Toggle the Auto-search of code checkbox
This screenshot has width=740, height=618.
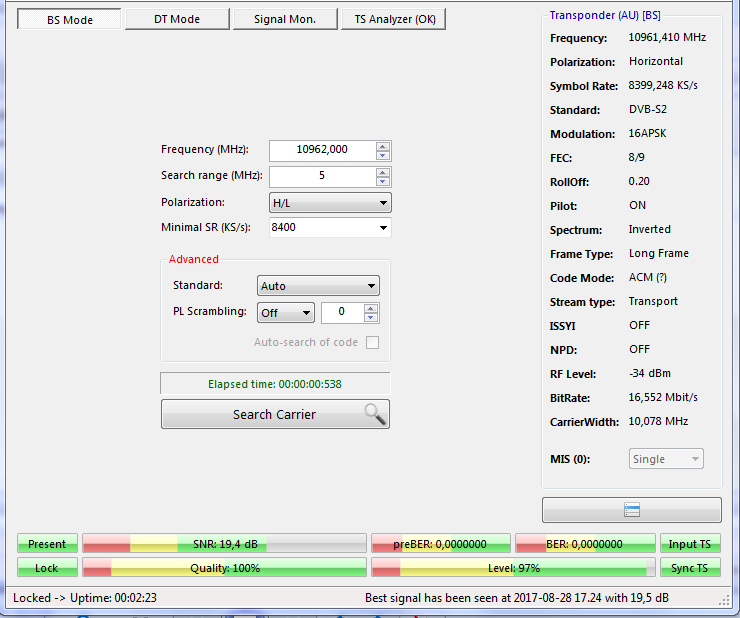coord(372,342)
